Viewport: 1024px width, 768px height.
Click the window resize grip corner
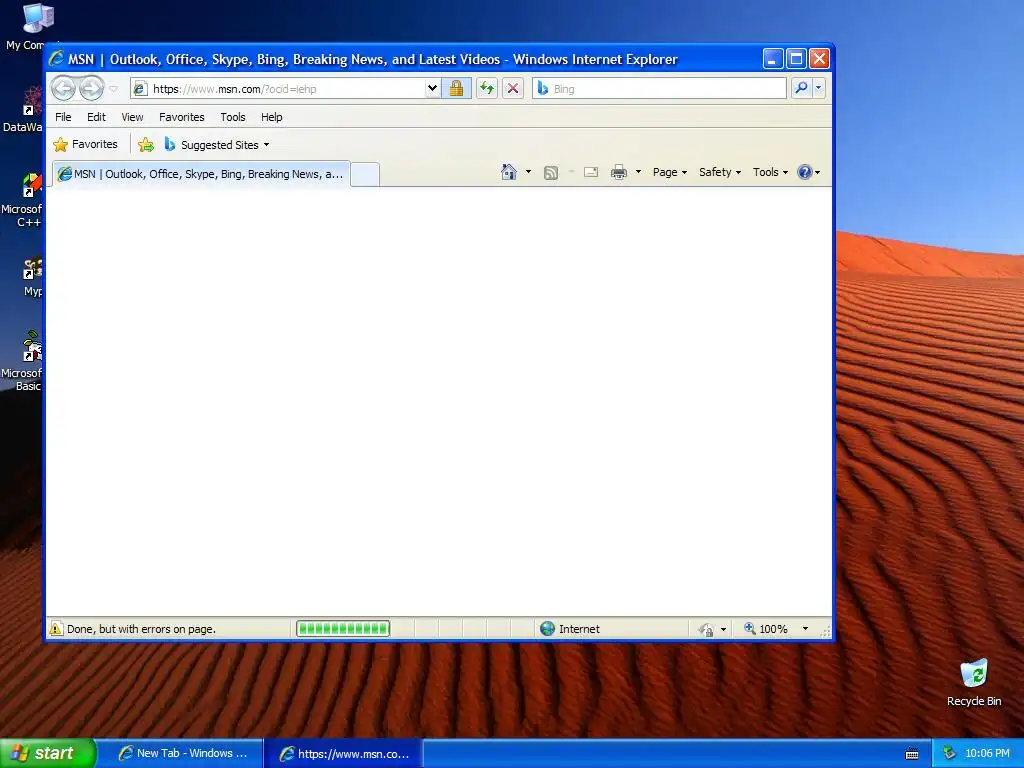click(825, 631)
